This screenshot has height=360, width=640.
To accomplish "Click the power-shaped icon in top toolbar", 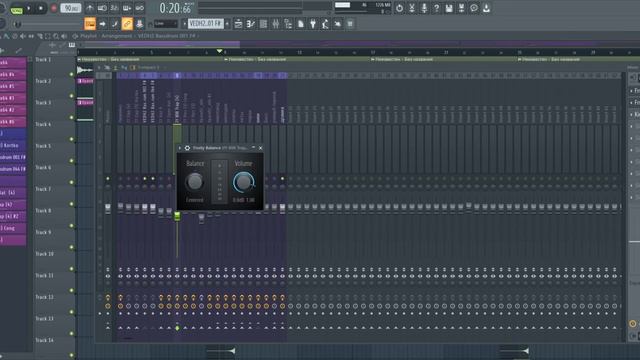I will (x=399, y=8).
